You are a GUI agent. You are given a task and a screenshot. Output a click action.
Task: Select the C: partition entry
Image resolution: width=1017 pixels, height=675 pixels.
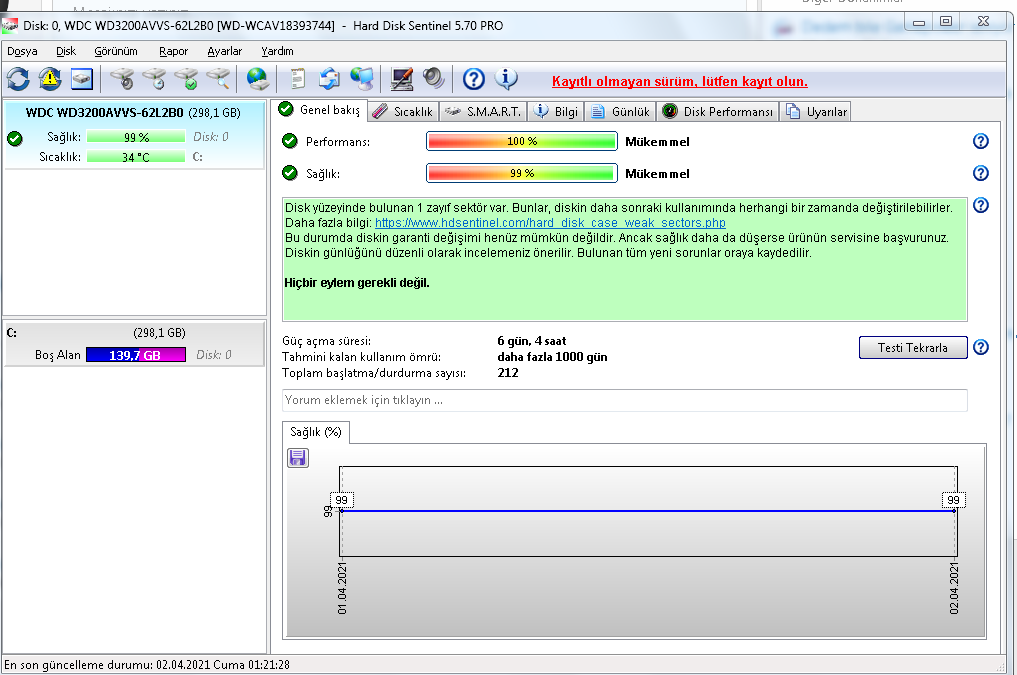(x=134, y=344)
